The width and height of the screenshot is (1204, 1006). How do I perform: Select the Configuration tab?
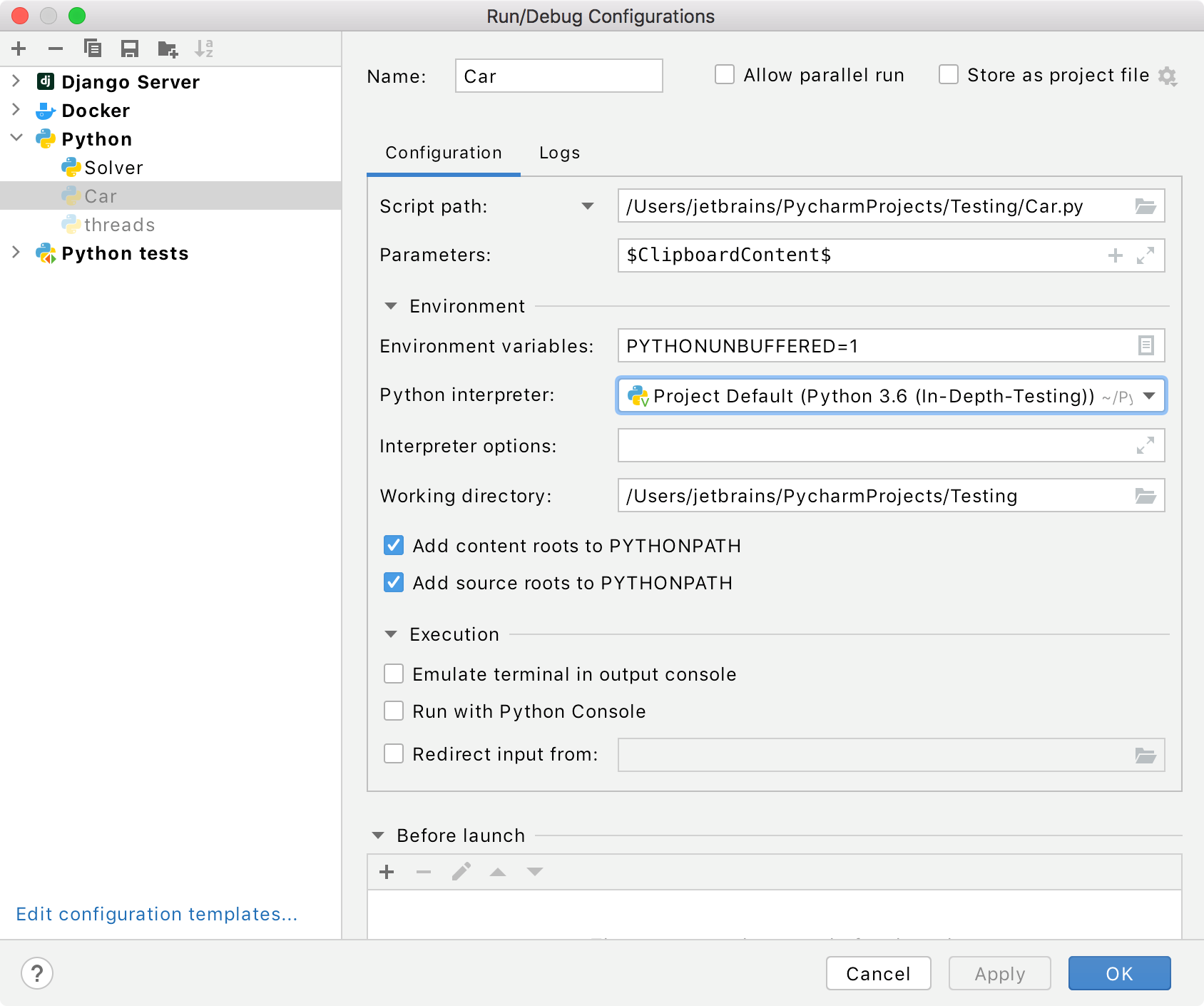tap(443, 152)
